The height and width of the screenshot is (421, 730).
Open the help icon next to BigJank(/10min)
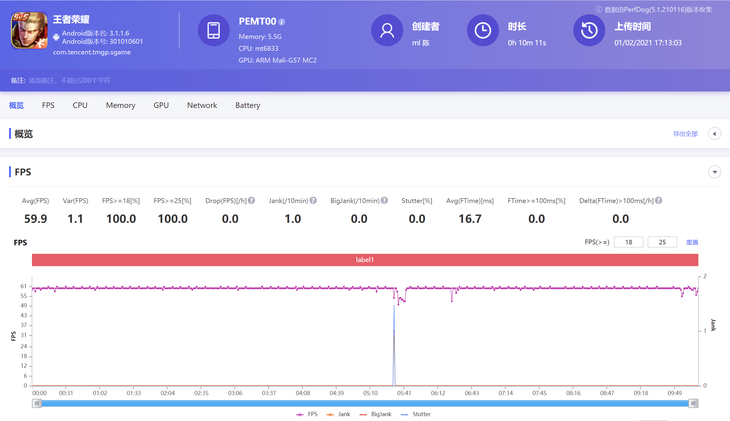pyautogui.click(x=383, y=200)
